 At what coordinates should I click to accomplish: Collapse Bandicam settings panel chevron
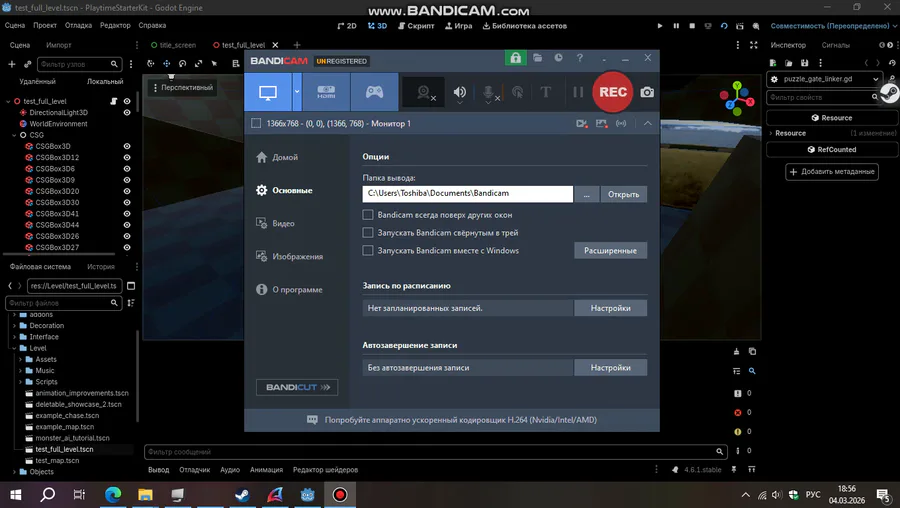[x=647, y=123]
